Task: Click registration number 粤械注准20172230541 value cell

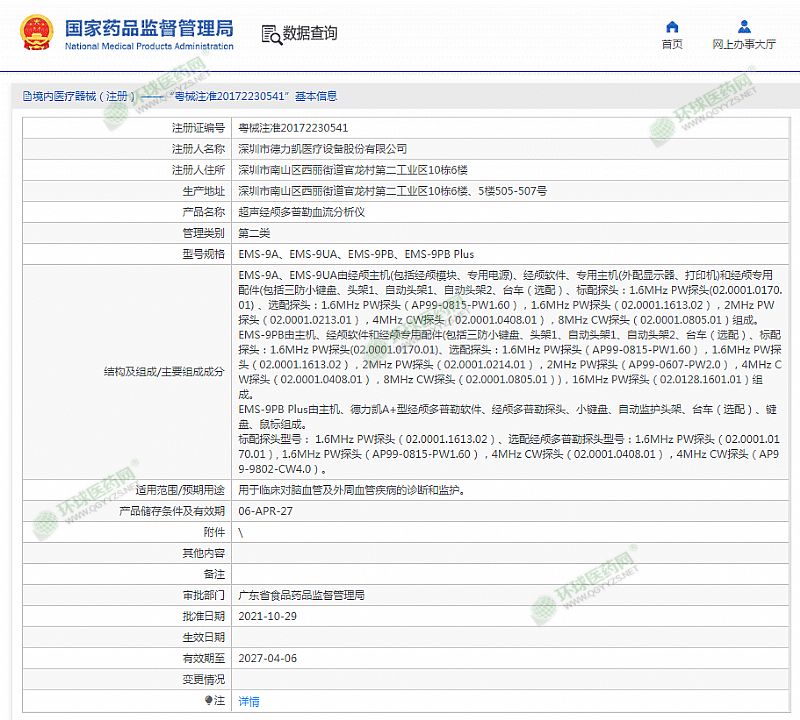Action: coord(293,128)
